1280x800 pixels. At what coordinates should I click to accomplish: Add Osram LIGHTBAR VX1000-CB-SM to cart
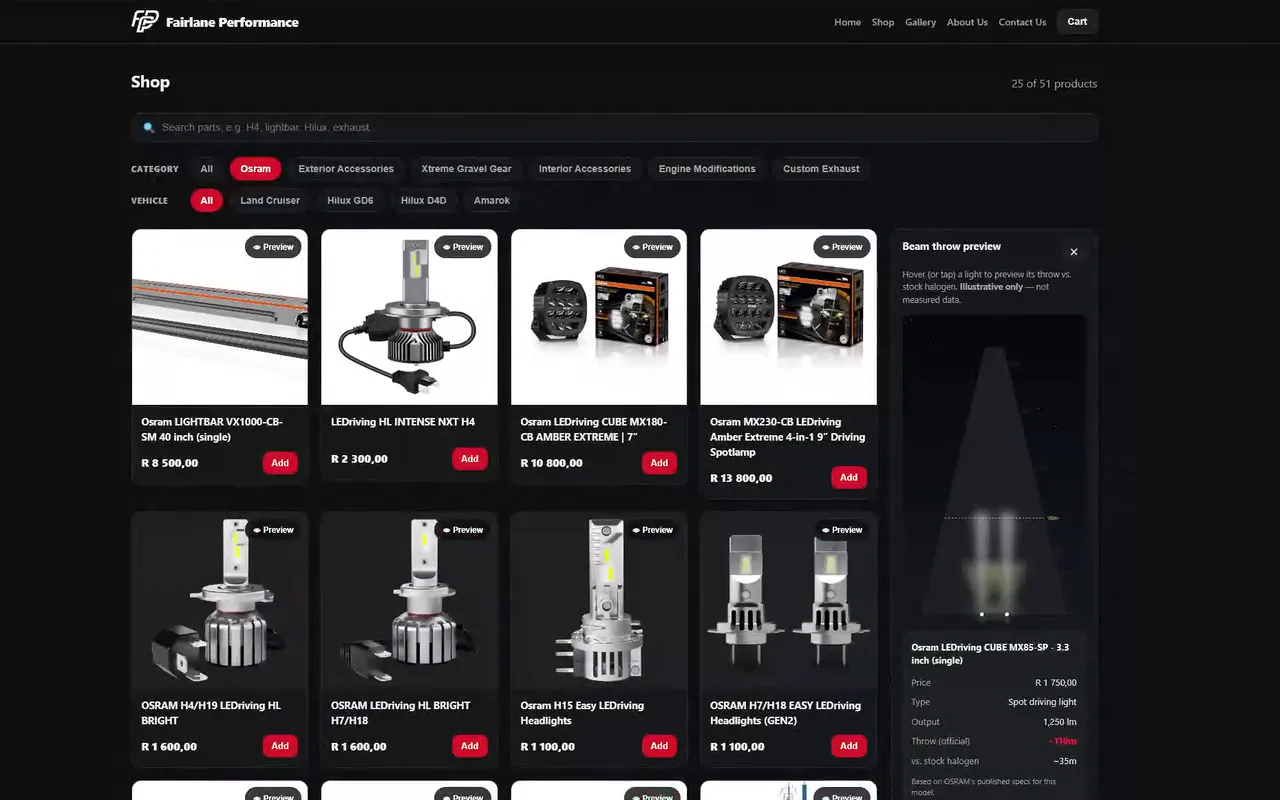[x=280, y=463]
